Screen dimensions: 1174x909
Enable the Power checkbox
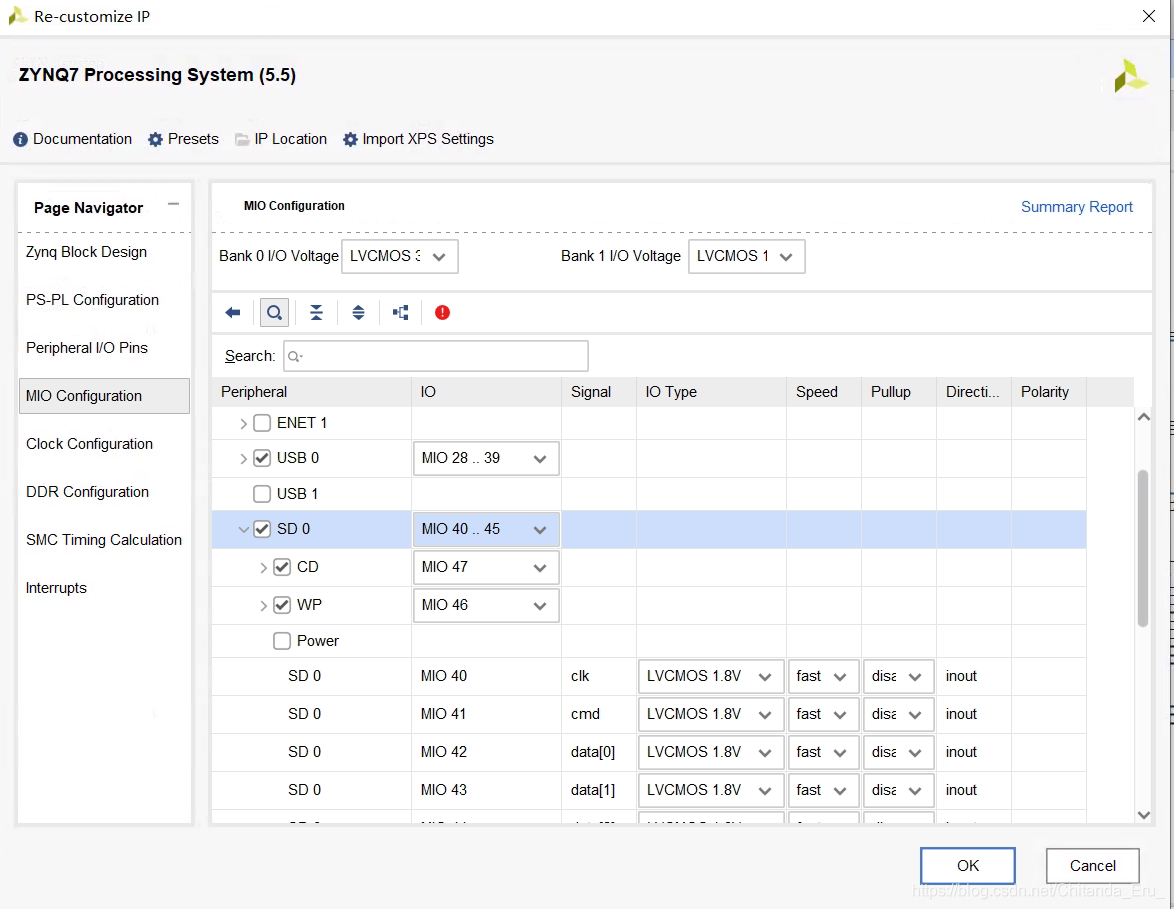pyautogui.click(x=282, y=641)
